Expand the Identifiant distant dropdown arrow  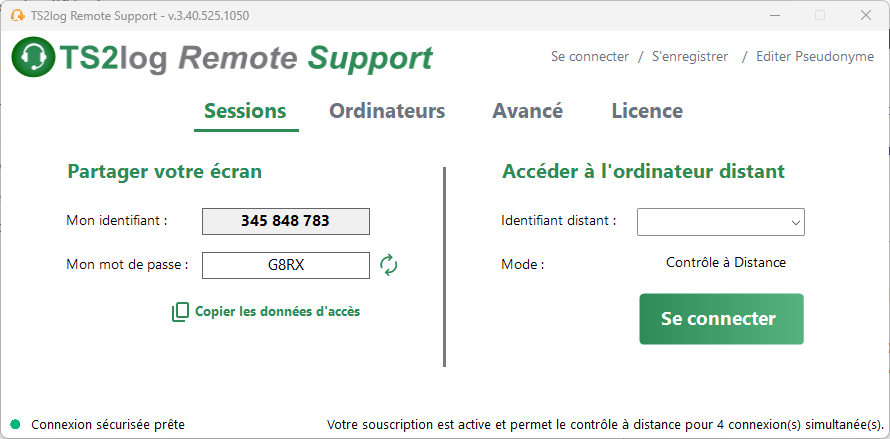click(796, 223)
